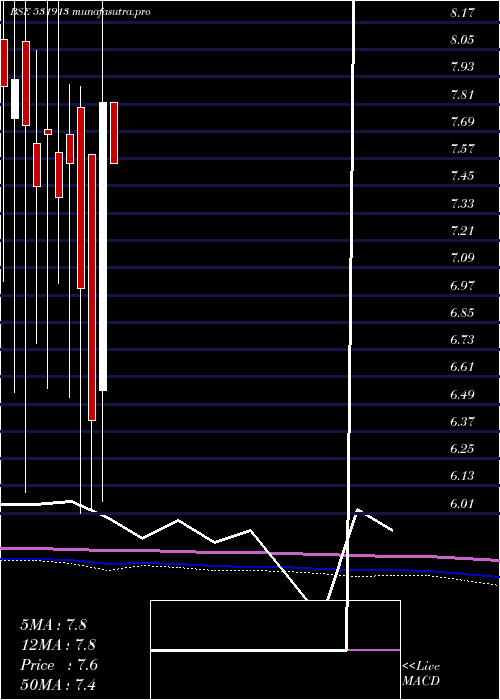This screenshot has width=500, height=700.
Task: Select the 7.45 price level label
Action: tap(462, 176)
